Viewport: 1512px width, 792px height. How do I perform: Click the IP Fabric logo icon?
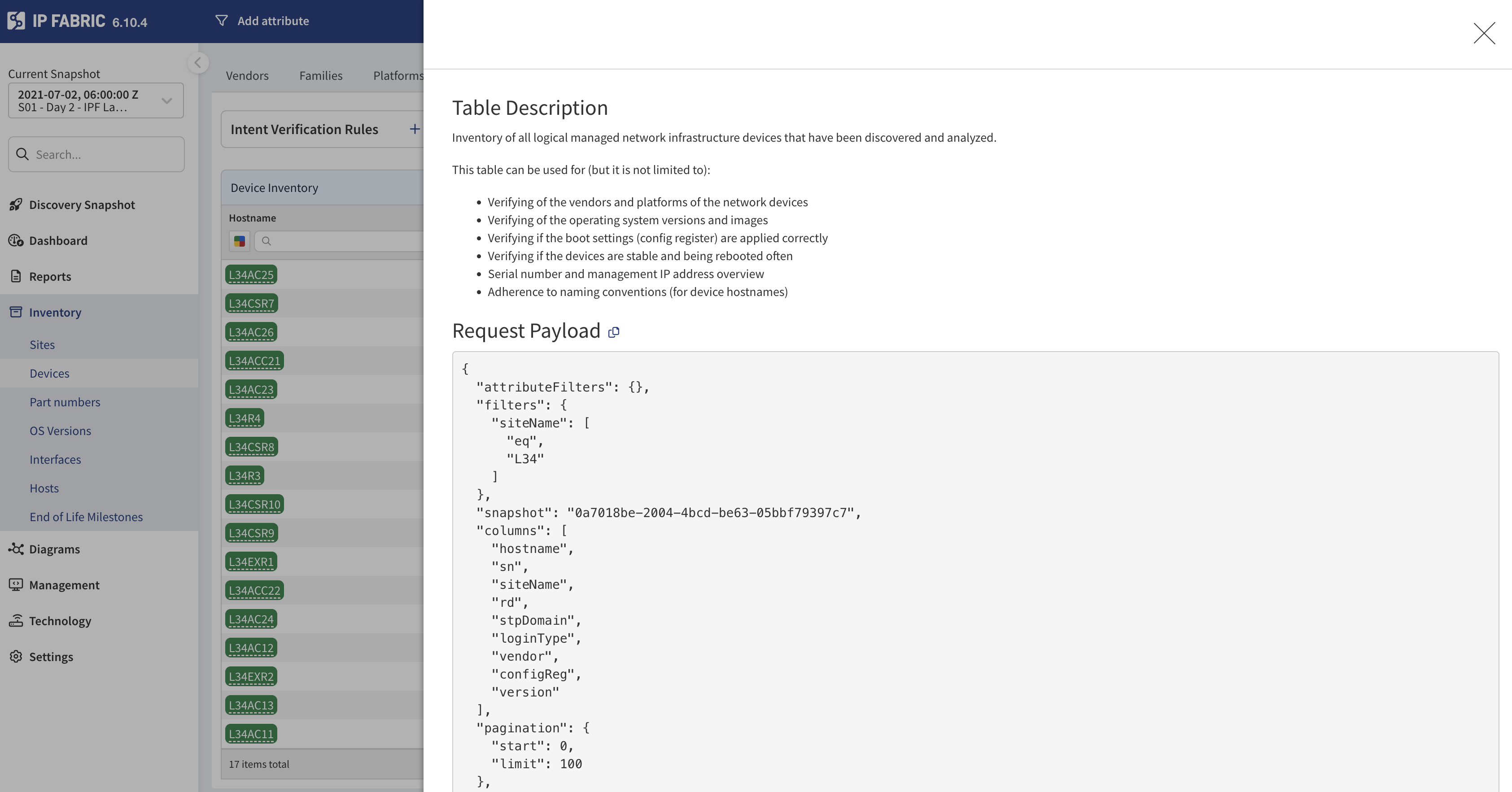16,21
